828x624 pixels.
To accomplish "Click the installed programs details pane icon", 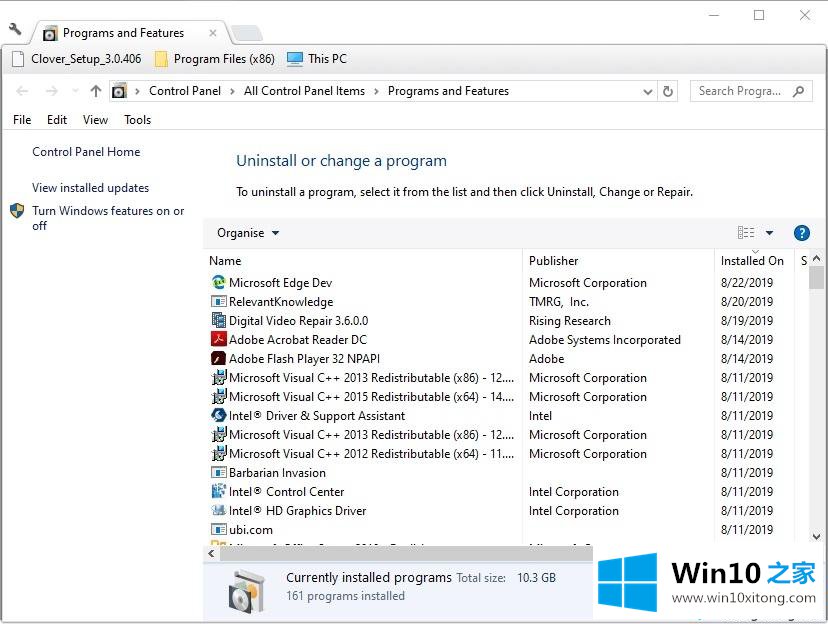I will [246, 590].
